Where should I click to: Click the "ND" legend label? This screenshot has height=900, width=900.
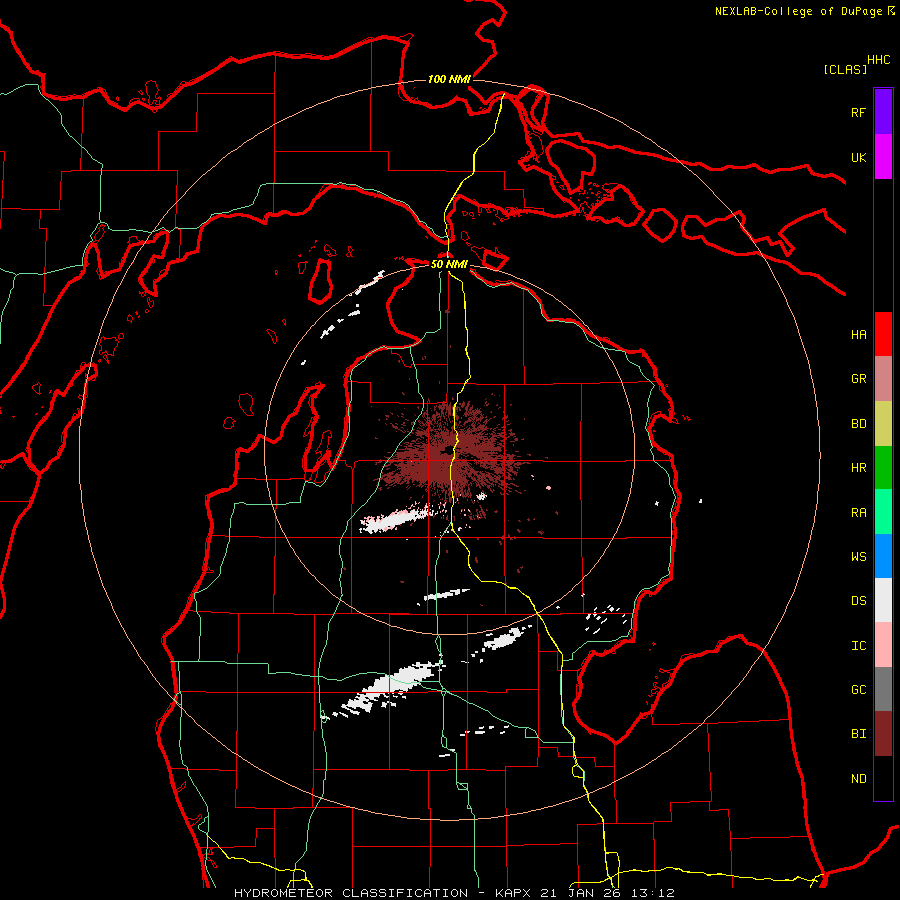tap(858, 779)
